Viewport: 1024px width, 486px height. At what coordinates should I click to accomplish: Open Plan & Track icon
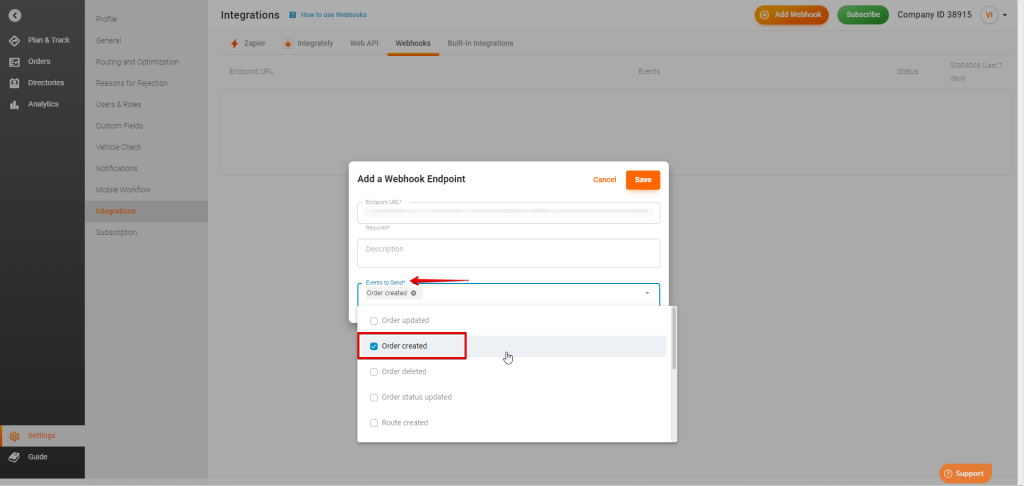tap(14, 40)
